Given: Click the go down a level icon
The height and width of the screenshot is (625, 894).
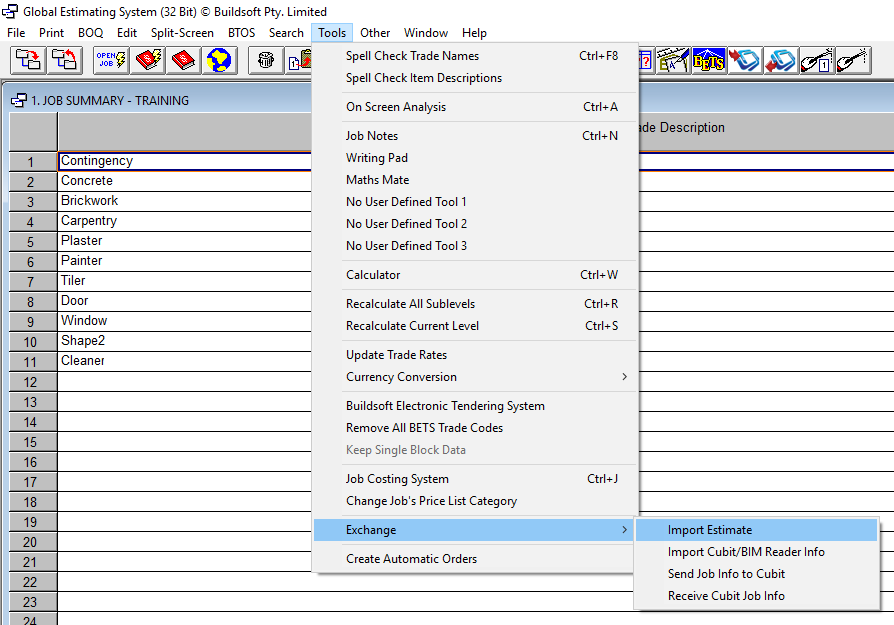Looking at the screenshot, I should 27,61.
